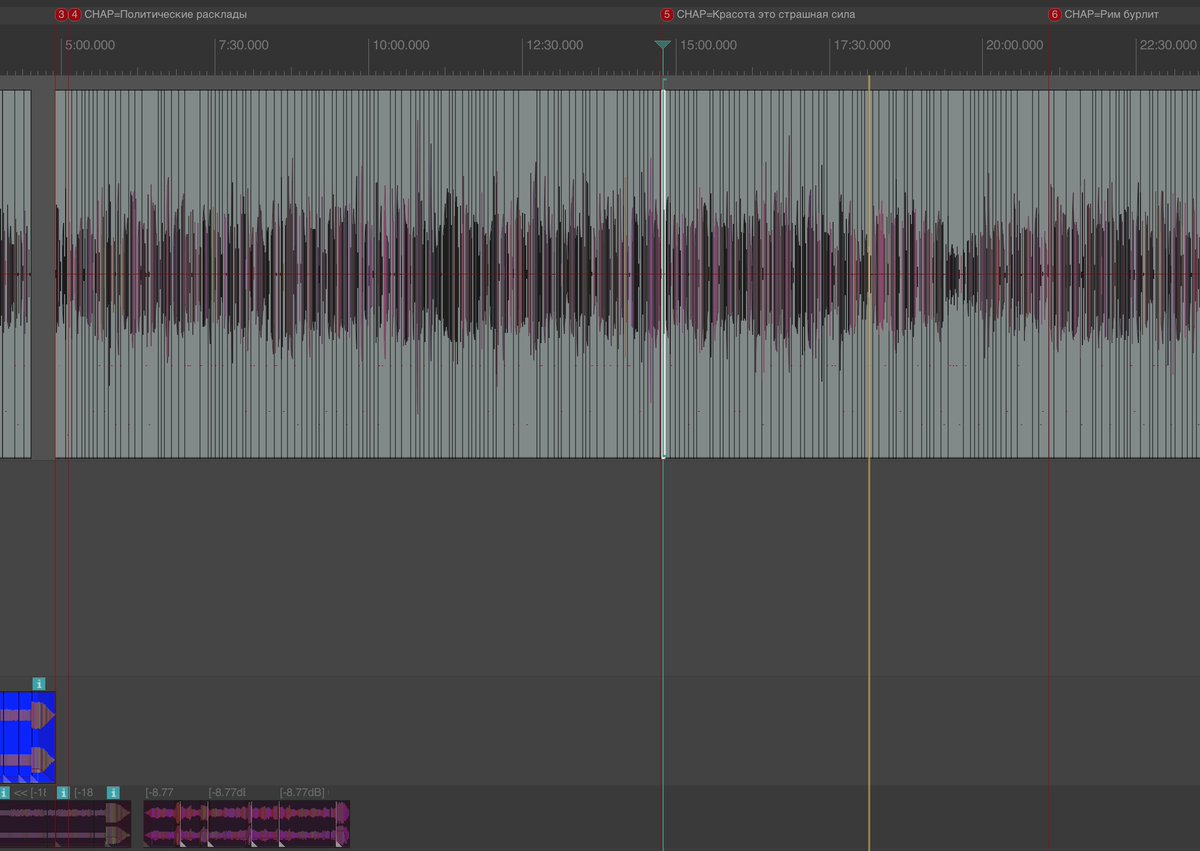The width and height of the screenshot is (1200, 851).
Task: Click the 'CHAP=Политические расклады' marker label
Action: coord(166,15)
